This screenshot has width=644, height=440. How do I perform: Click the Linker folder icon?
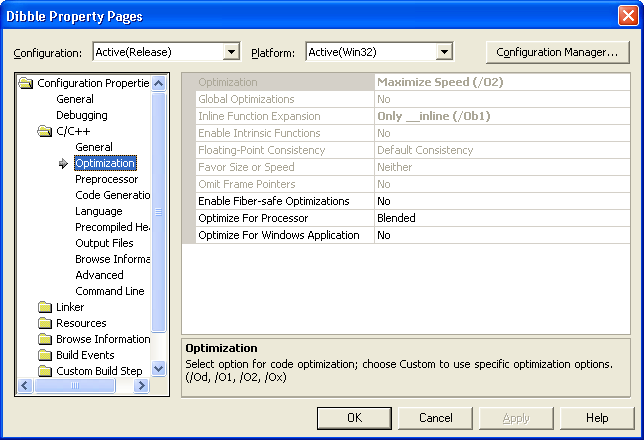click(x=44, y=307)
